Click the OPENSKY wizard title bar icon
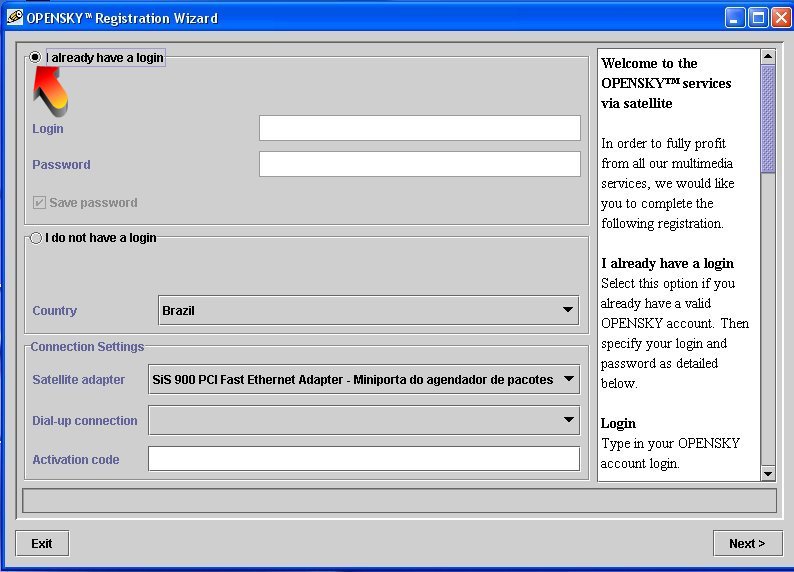This screenshot has width=794, height=572. 15,18
